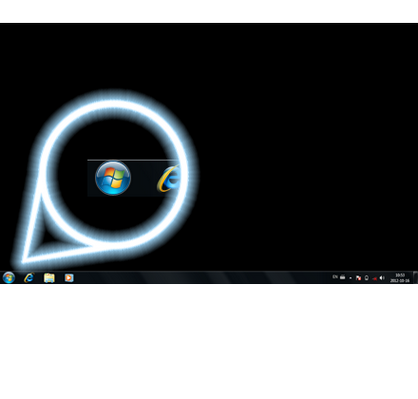Screen dimensions: 418x399
Task: Expand the hidden tray icons arrow
Action: click(x=350, y=278)
